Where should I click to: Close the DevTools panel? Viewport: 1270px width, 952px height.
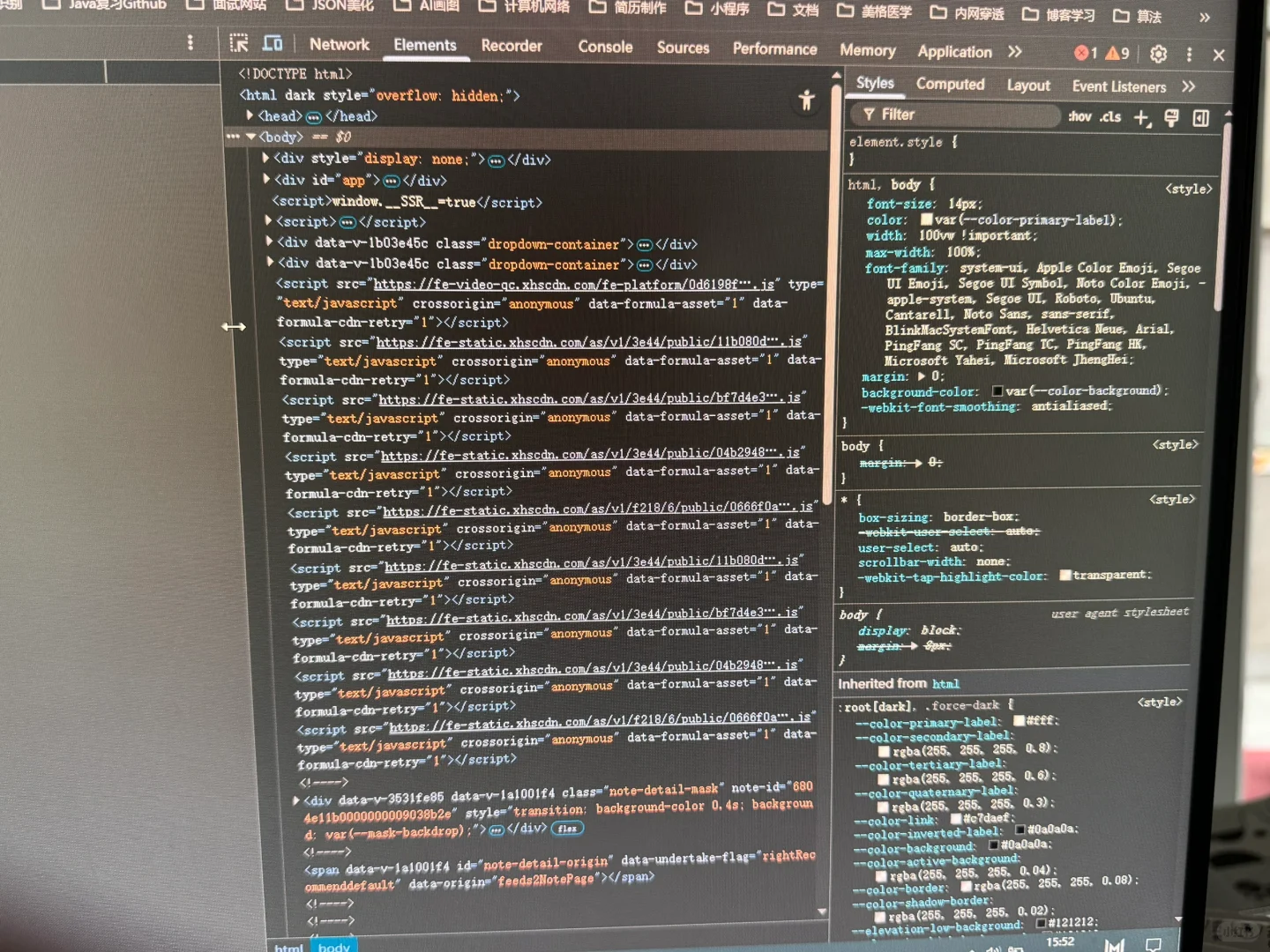click(x=1219, y=56)
